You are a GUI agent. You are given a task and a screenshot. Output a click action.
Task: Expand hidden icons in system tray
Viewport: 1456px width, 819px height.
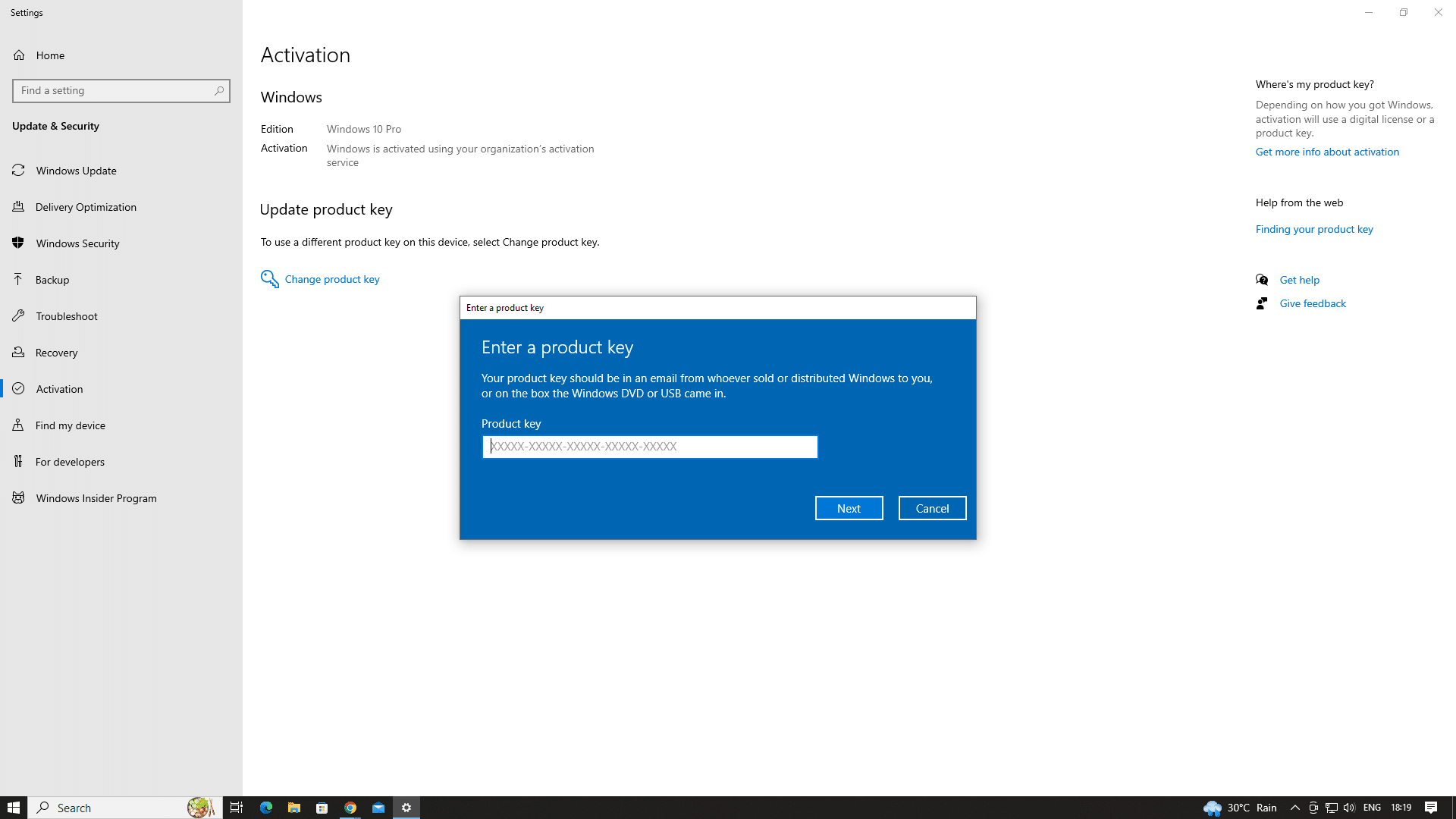tap(1294, 808)
